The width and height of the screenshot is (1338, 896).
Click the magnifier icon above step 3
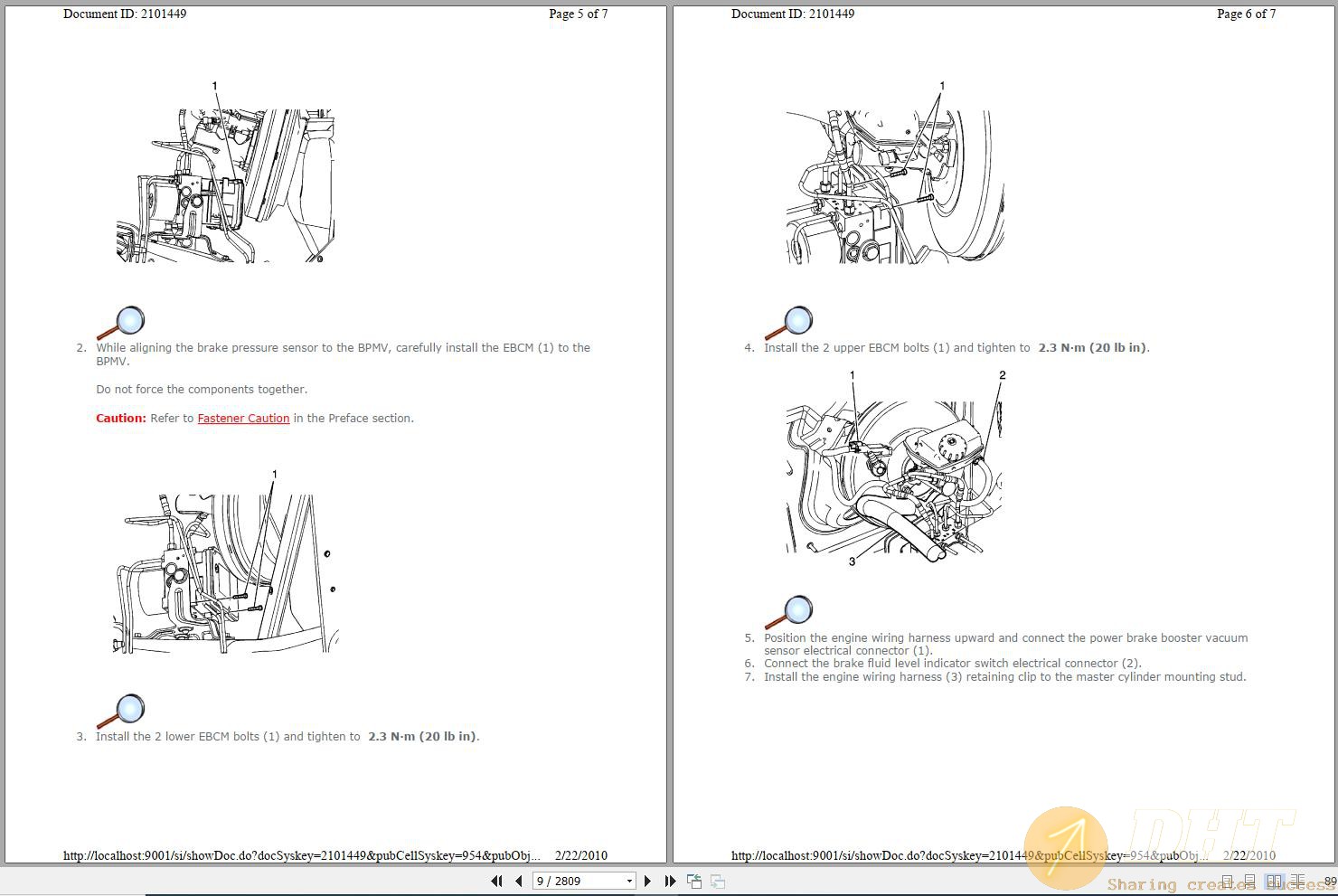pyautogui.click(x=121, y=712)
